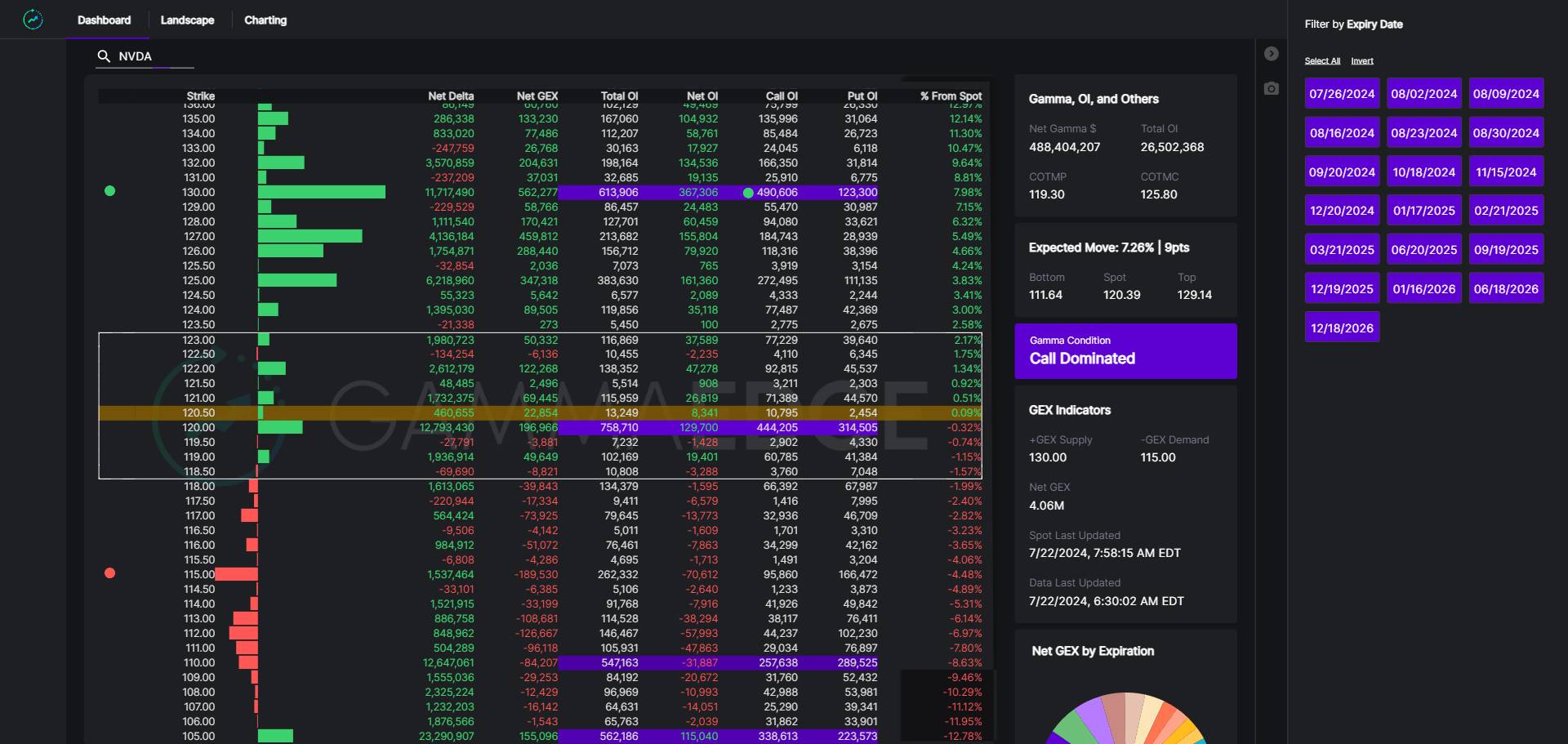Click the green dot at strike 130.00

(x=110, y=191)
